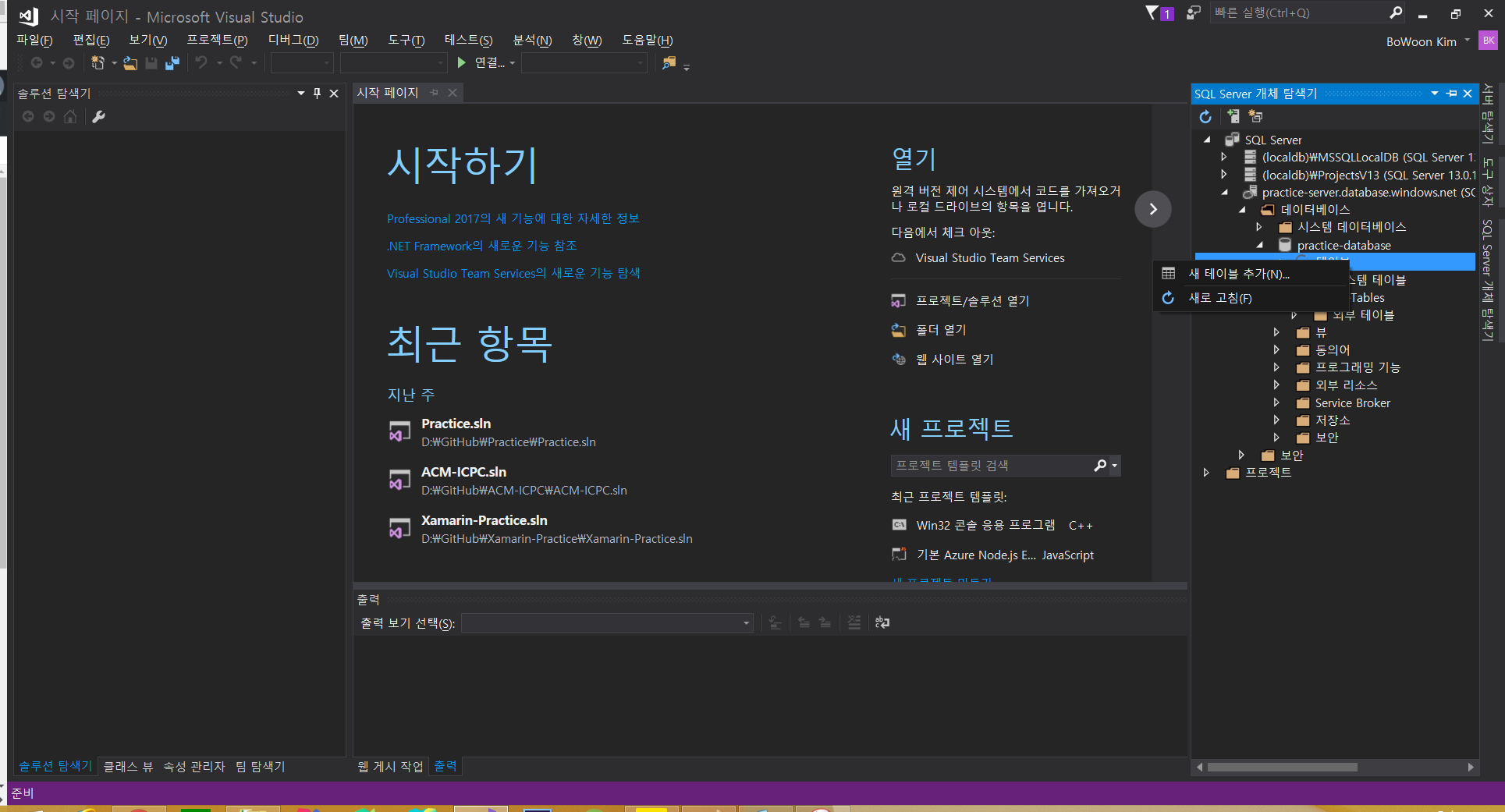Open Solution Explorer window options dropdown
The image size is (1505, 812).
coord(301,94)
